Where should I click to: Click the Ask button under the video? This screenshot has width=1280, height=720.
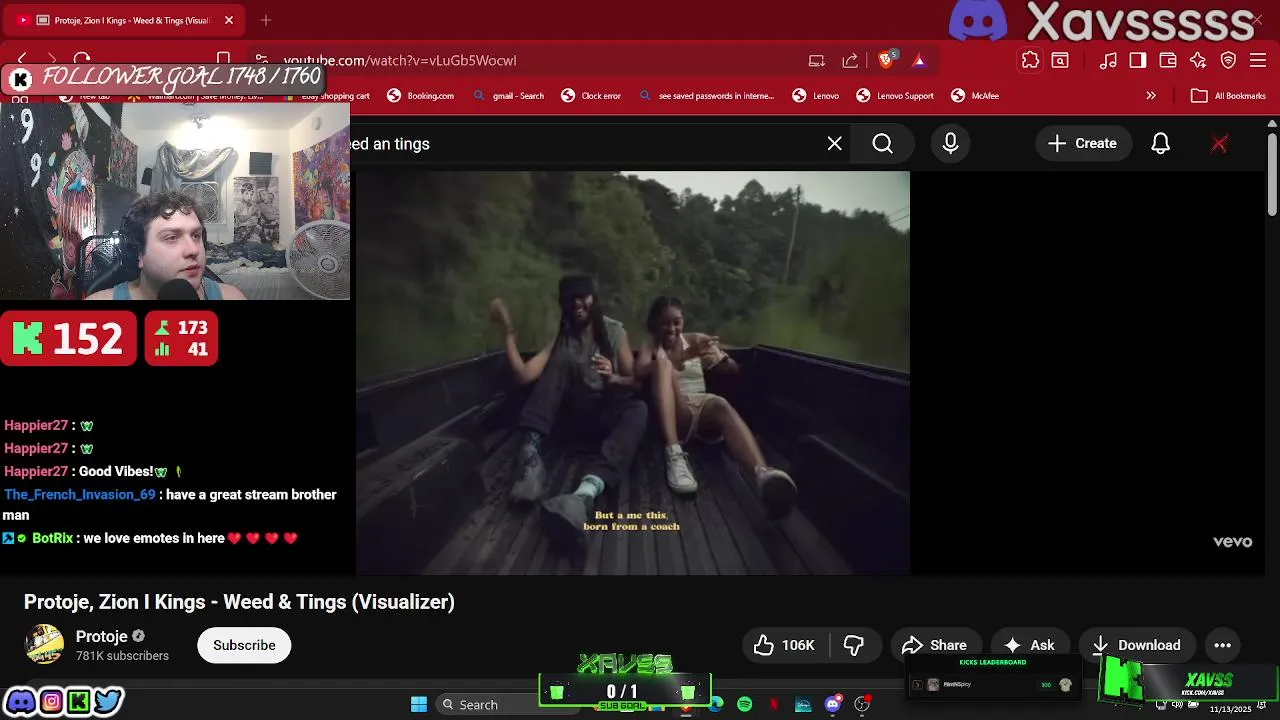(1030, 645)
